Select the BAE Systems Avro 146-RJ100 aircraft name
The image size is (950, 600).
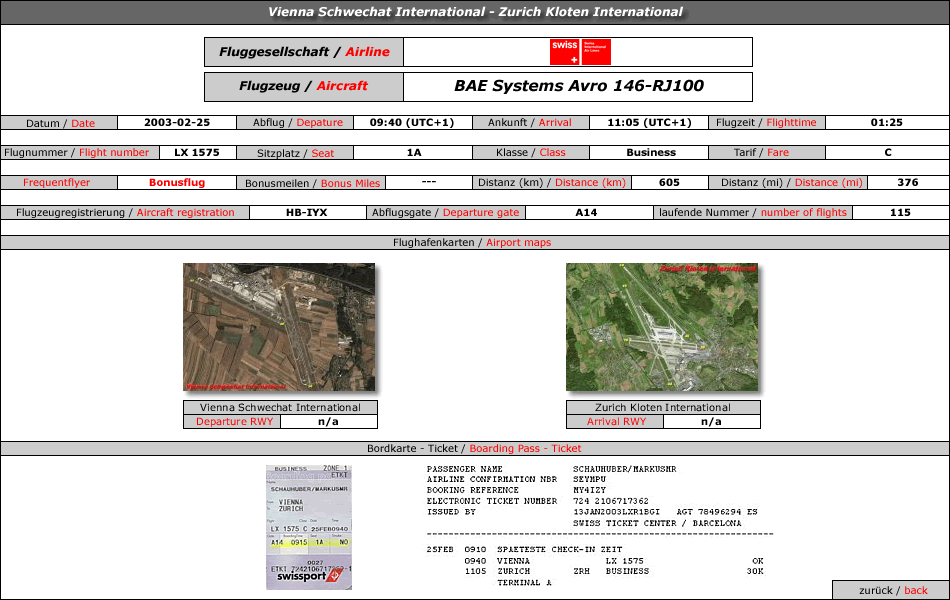[579, 86]
